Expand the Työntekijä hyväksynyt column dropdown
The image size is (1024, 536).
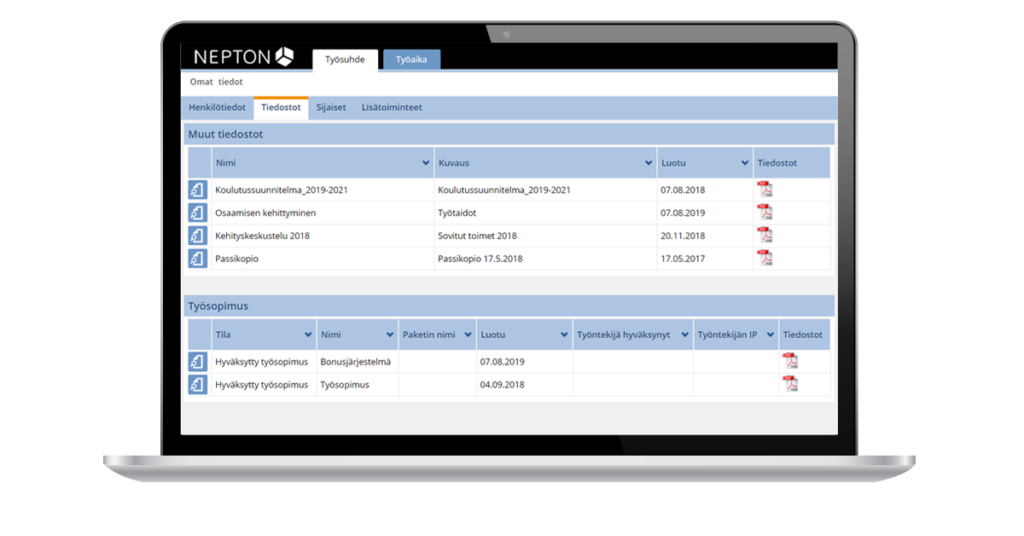pyautogui.click(x=685, y=335)
